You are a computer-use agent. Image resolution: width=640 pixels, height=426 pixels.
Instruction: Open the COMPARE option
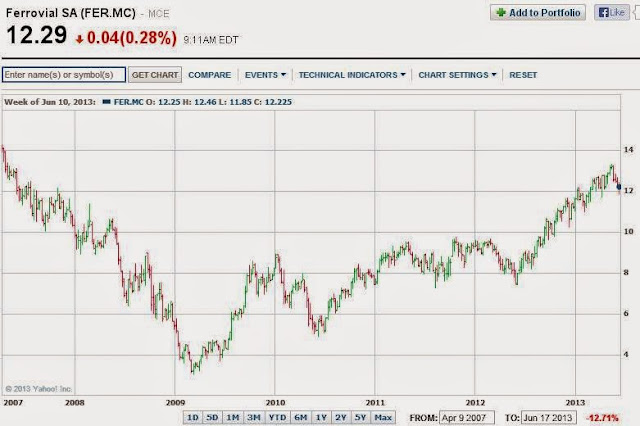pos(209,75)
